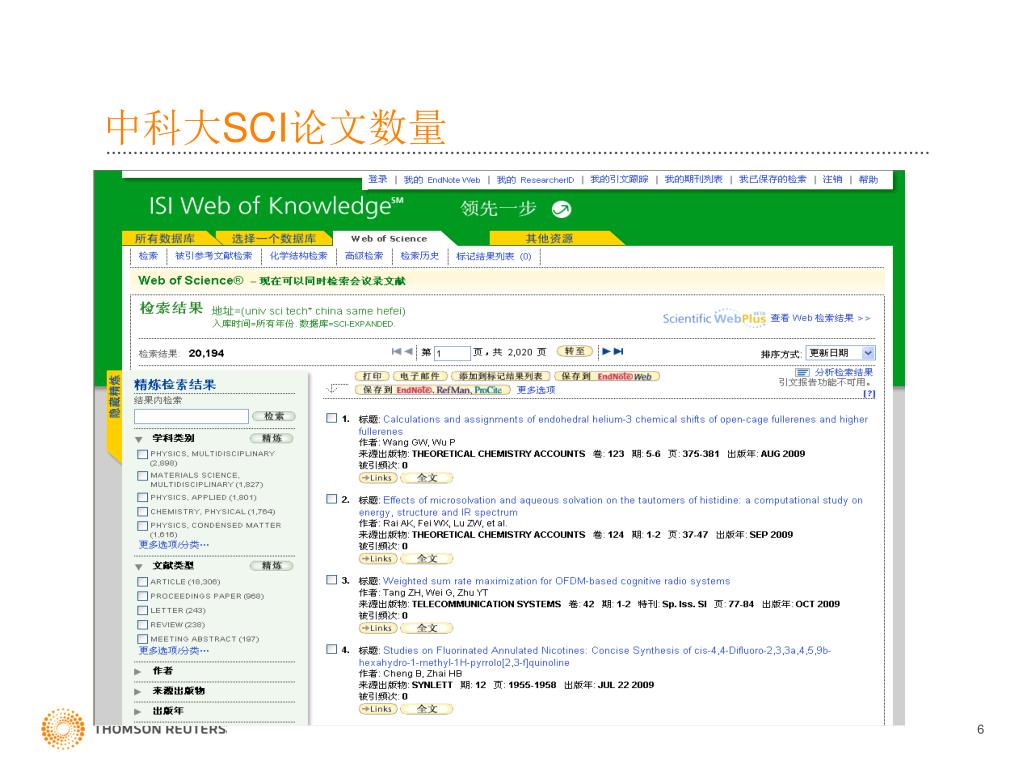Check the PROCEEDINGS PAPER document type

tap(142, 596)
